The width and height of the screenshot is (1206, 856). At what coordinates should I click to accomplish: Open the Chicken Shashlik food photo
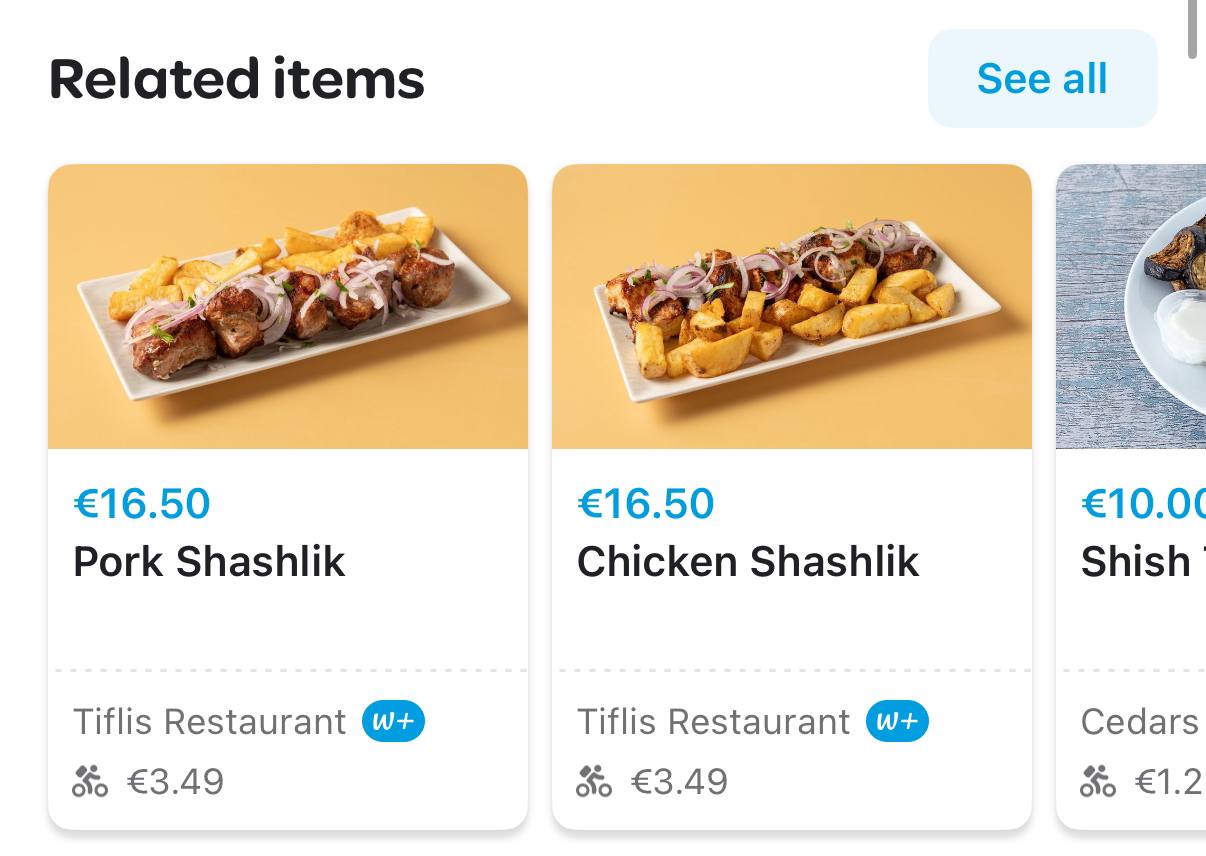pyautogui.click(x=792, y=306)
